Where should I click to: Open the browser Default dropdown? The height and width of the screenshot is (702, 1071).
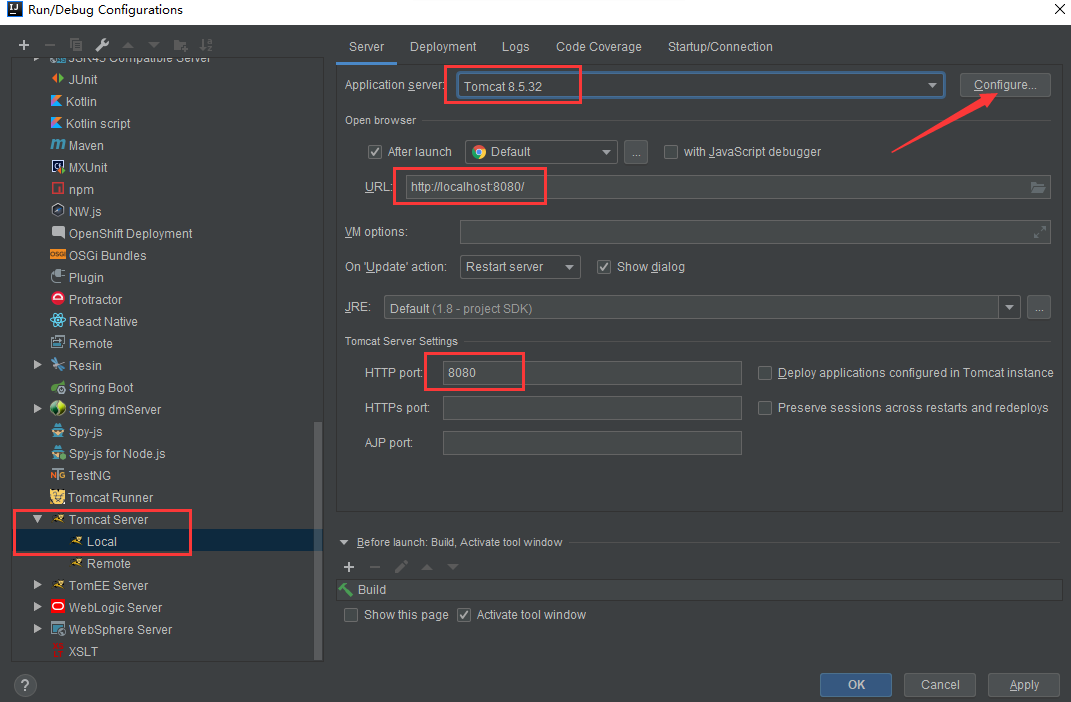541,152
